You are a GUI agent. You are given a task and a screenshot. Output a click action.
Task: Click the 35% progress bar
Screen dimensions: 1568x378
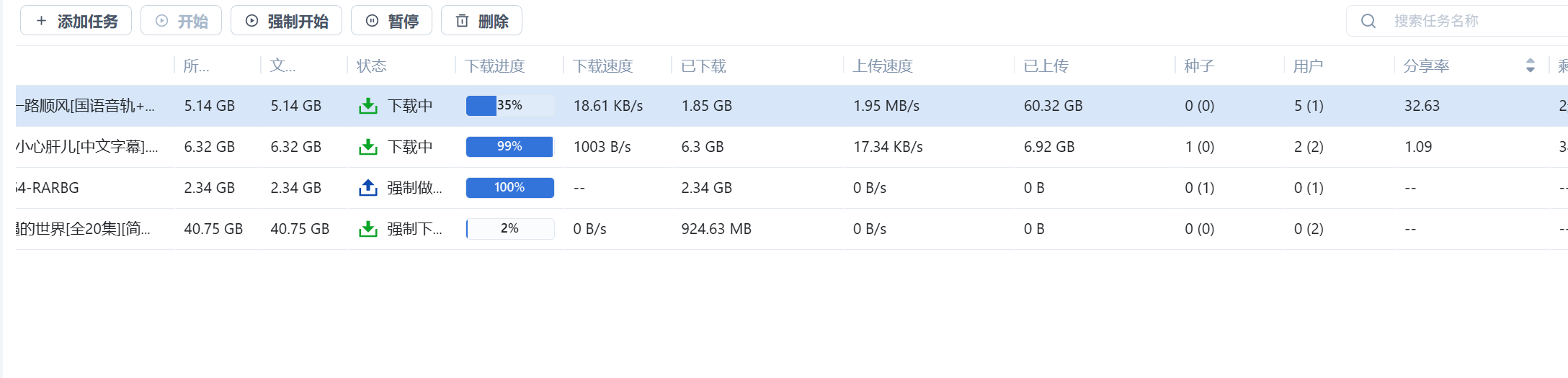point(510,106)
